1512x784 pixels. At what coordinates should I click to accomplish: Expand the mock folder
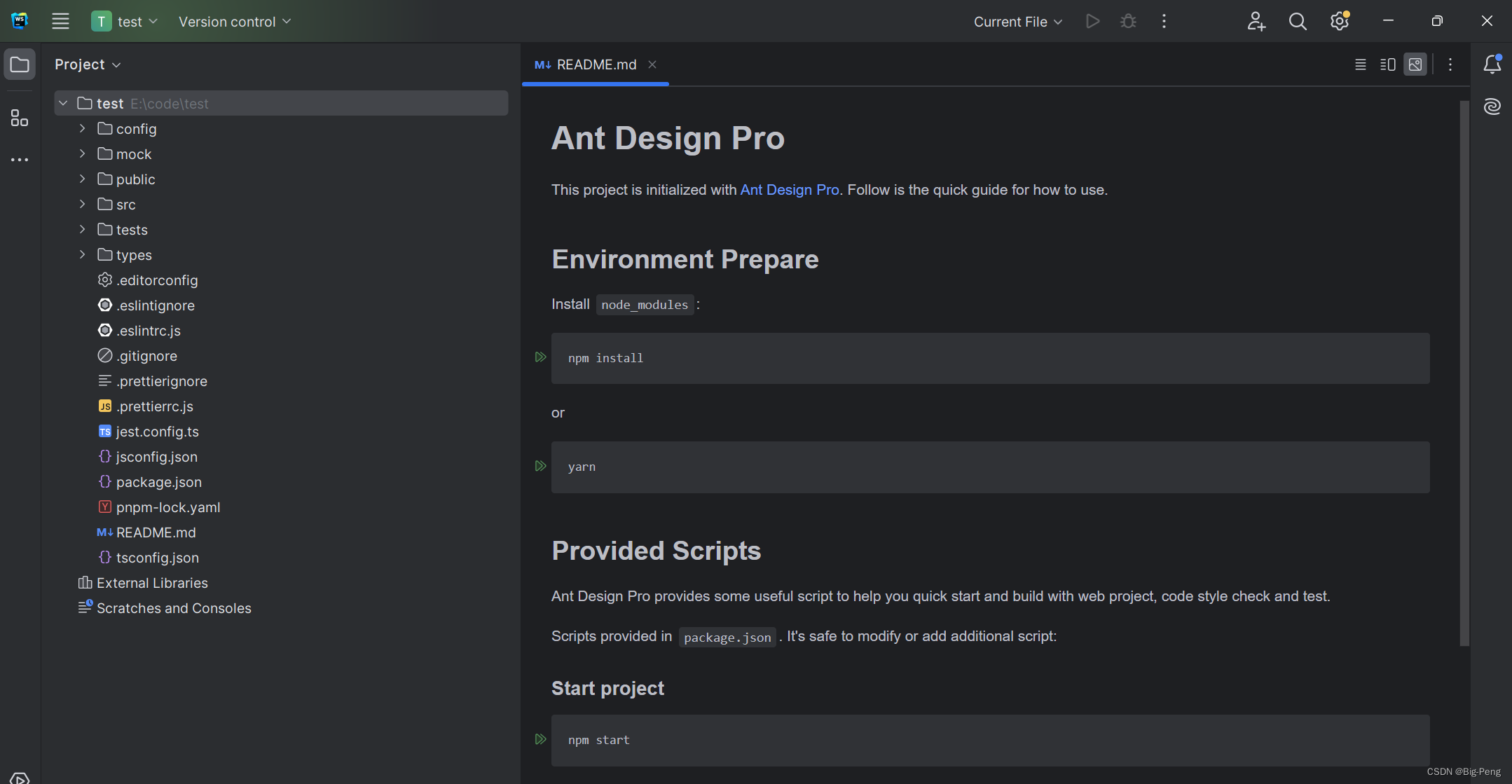pos(82,154)
